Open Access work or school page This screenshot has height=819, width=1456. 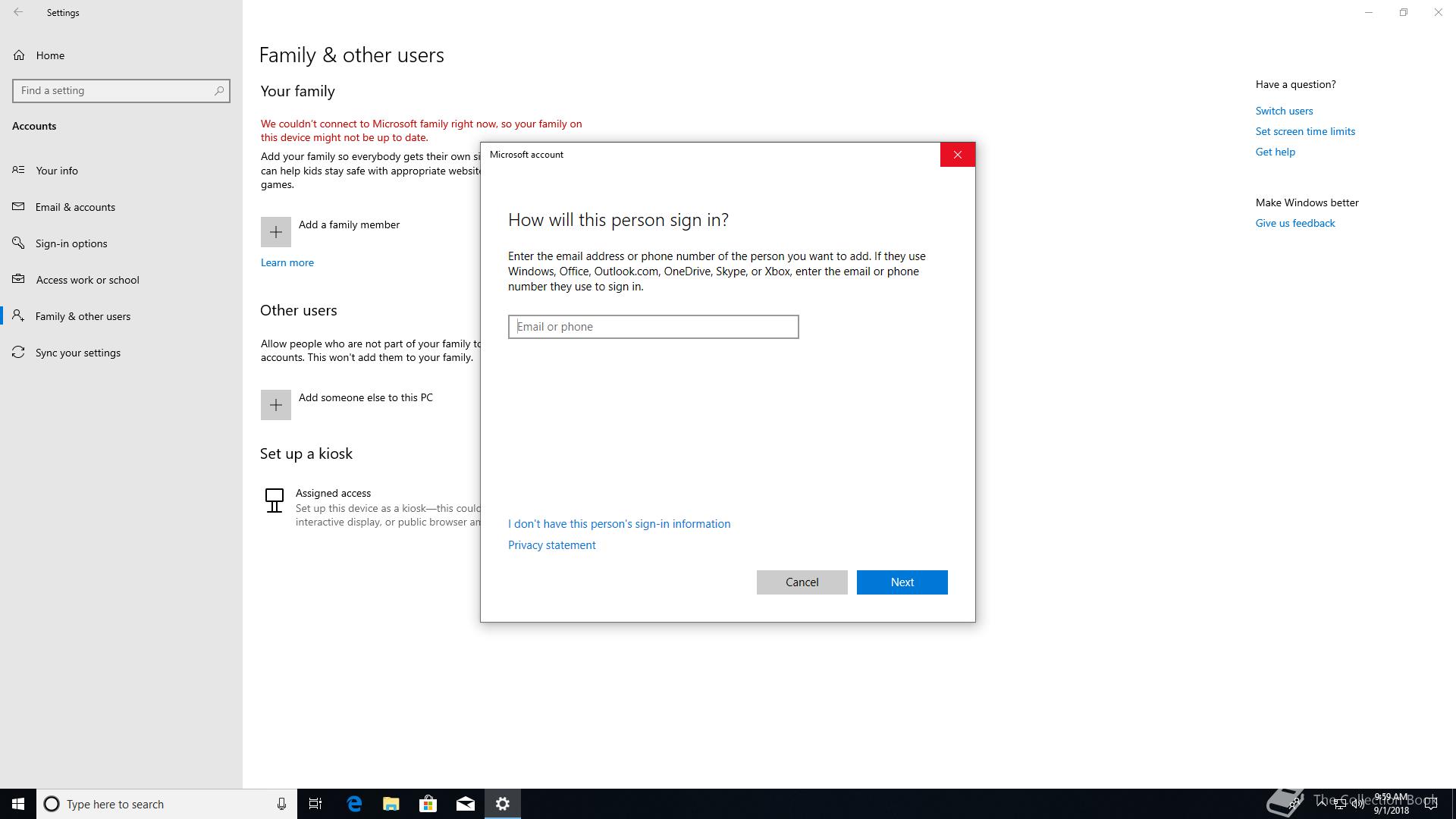(121, 280)
